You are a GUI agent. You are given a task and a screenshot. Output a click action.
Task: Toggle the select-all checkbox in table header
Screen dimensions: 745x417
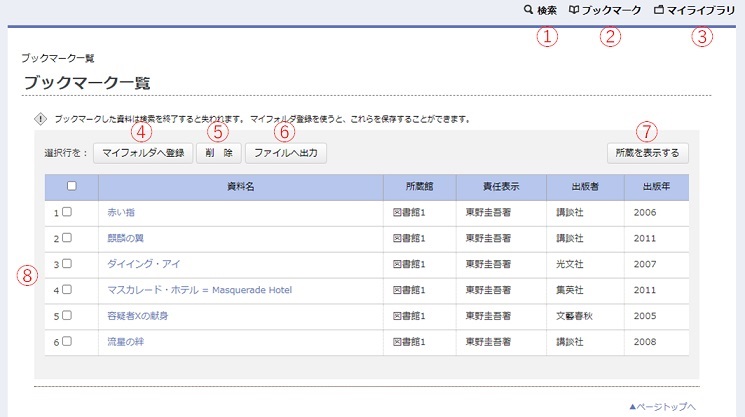[71, 186]
